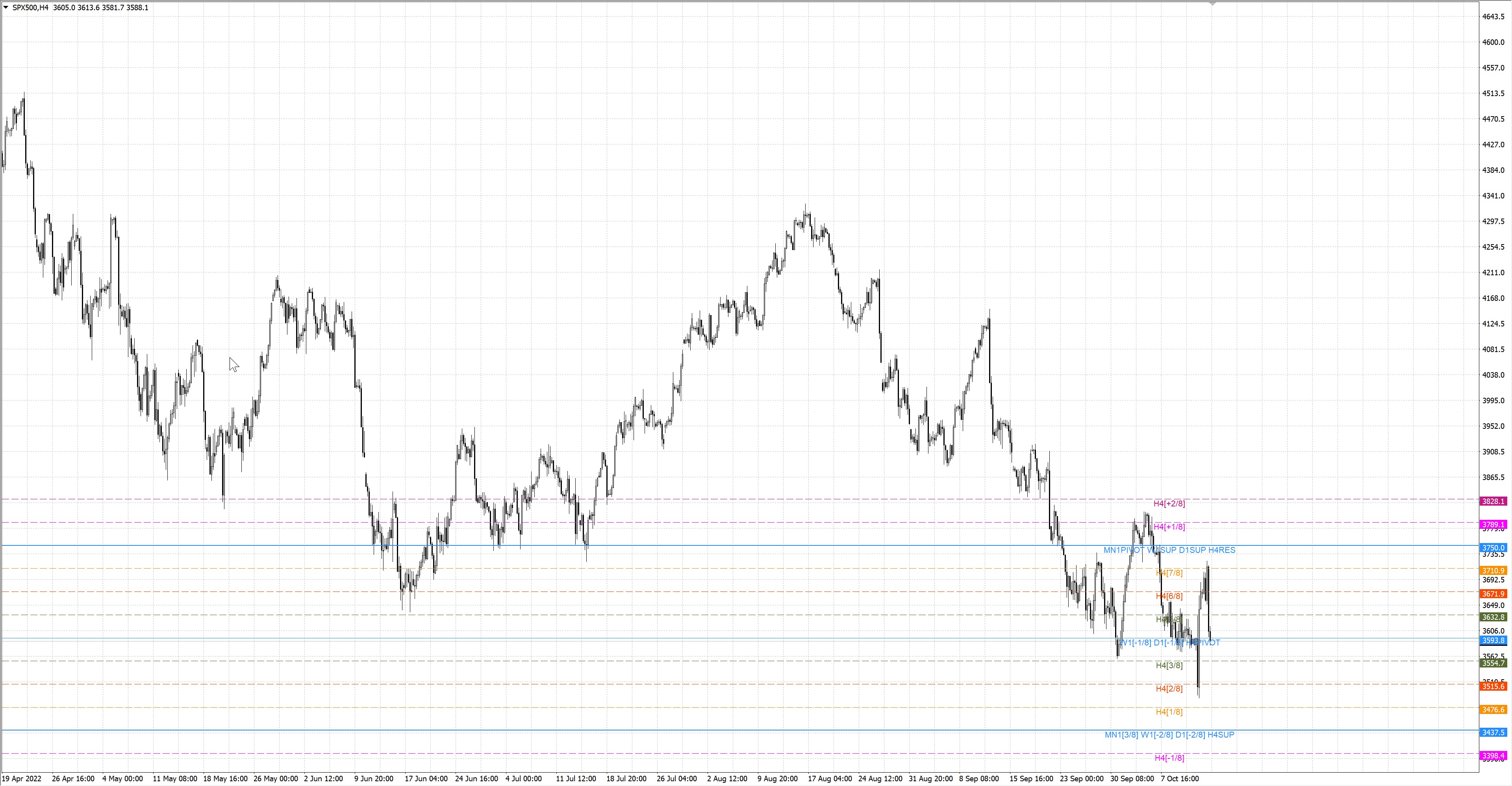This screenshot has width=1512, height=786.
Task: Click 4600.0 on the price scale
Action: click(x=1493, y=42)
